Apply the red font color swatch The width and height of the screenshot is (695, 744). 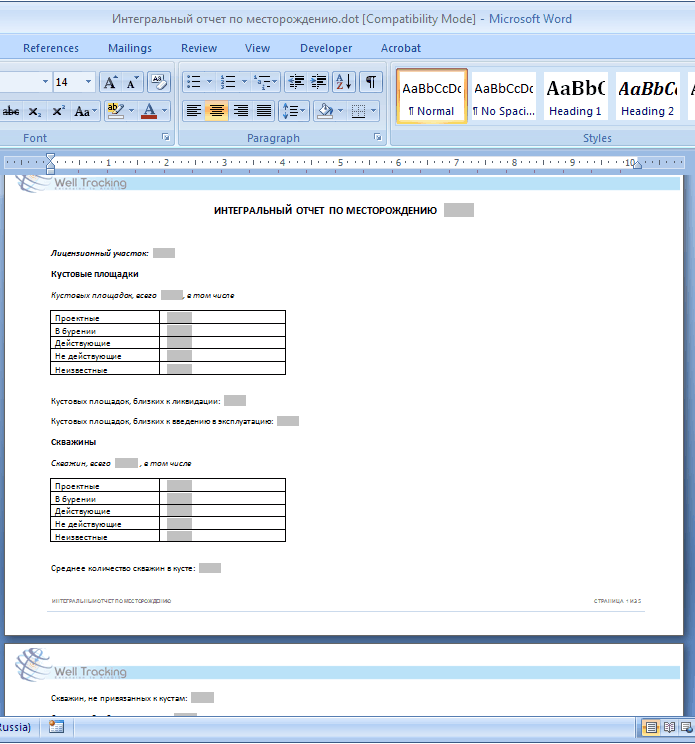point(149,111)
